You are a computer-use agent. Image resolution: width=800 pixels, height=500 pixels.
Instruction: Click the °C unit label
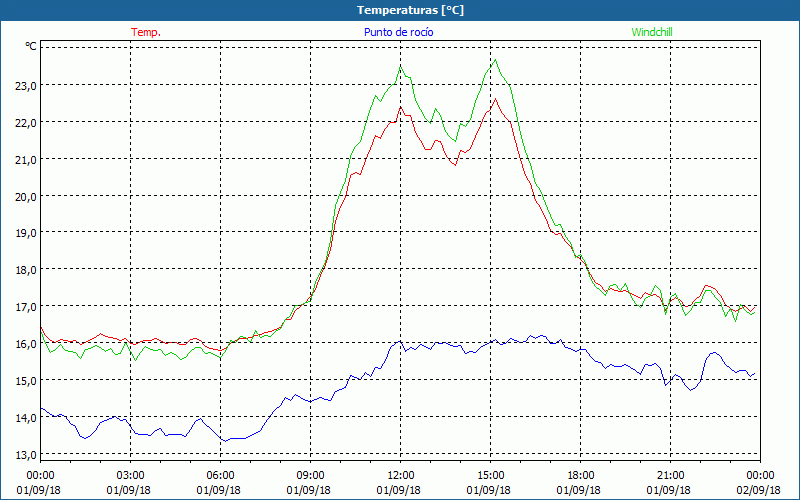click(x=31, y=46)
